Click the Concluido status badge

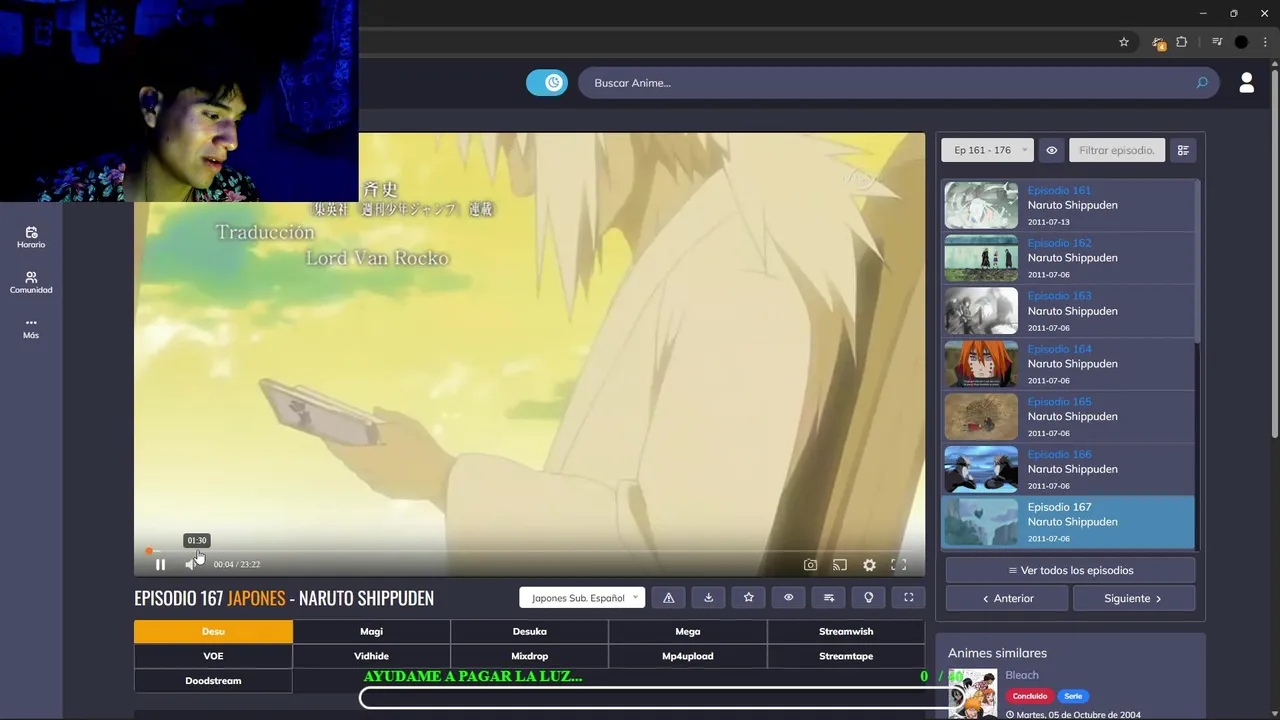(1029, 696)
